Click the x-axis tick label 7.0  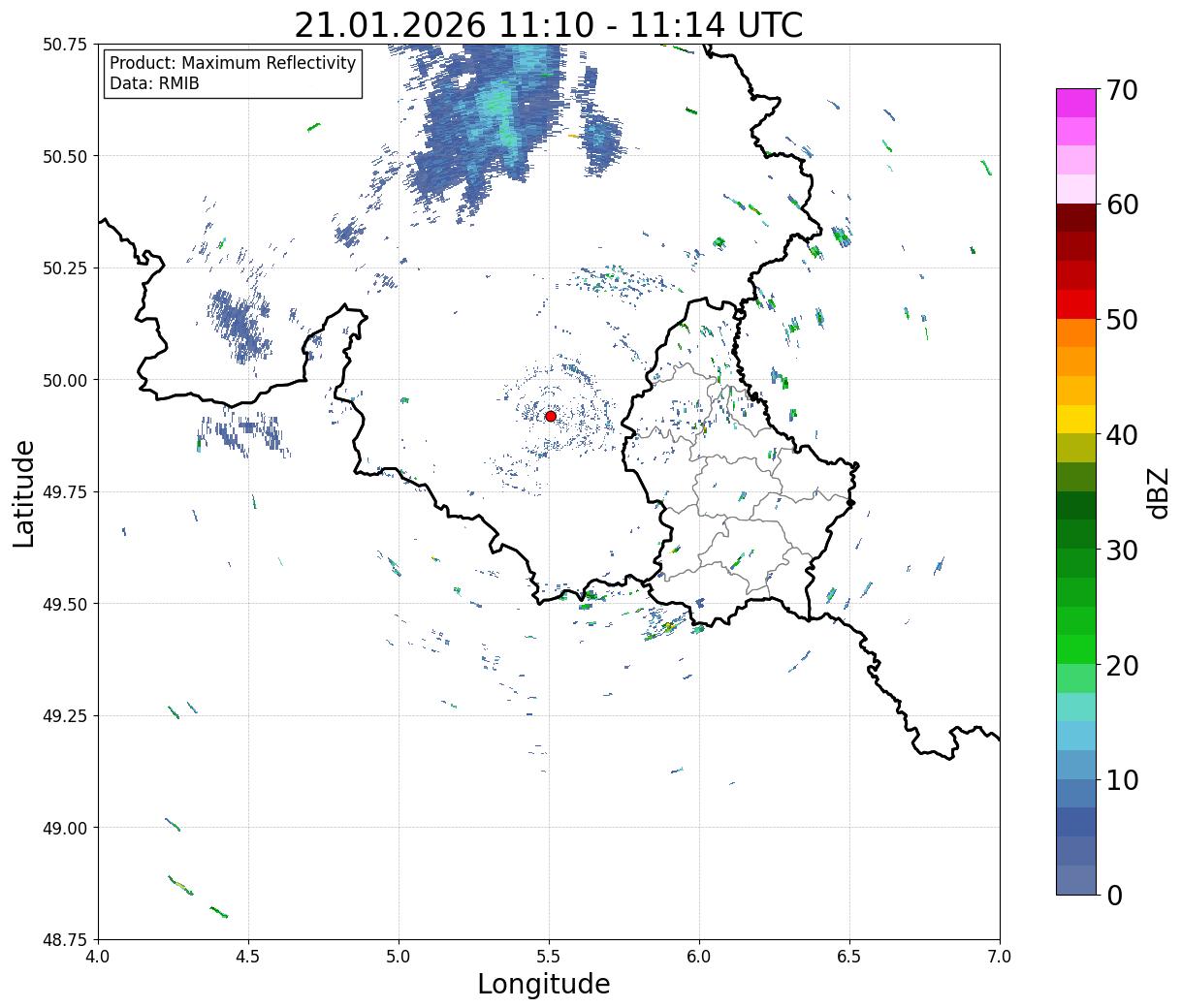click(x=1000, y=957)
